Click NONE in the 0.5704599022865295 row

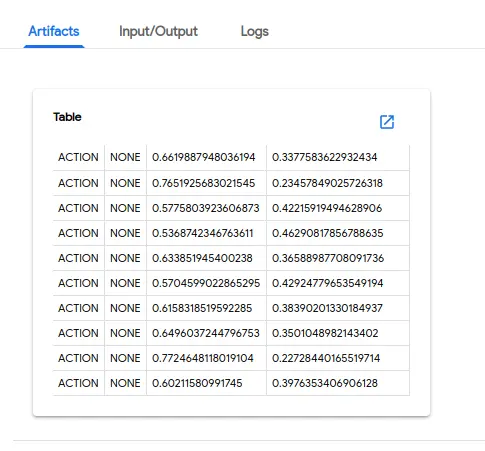[x=125, y=283]
